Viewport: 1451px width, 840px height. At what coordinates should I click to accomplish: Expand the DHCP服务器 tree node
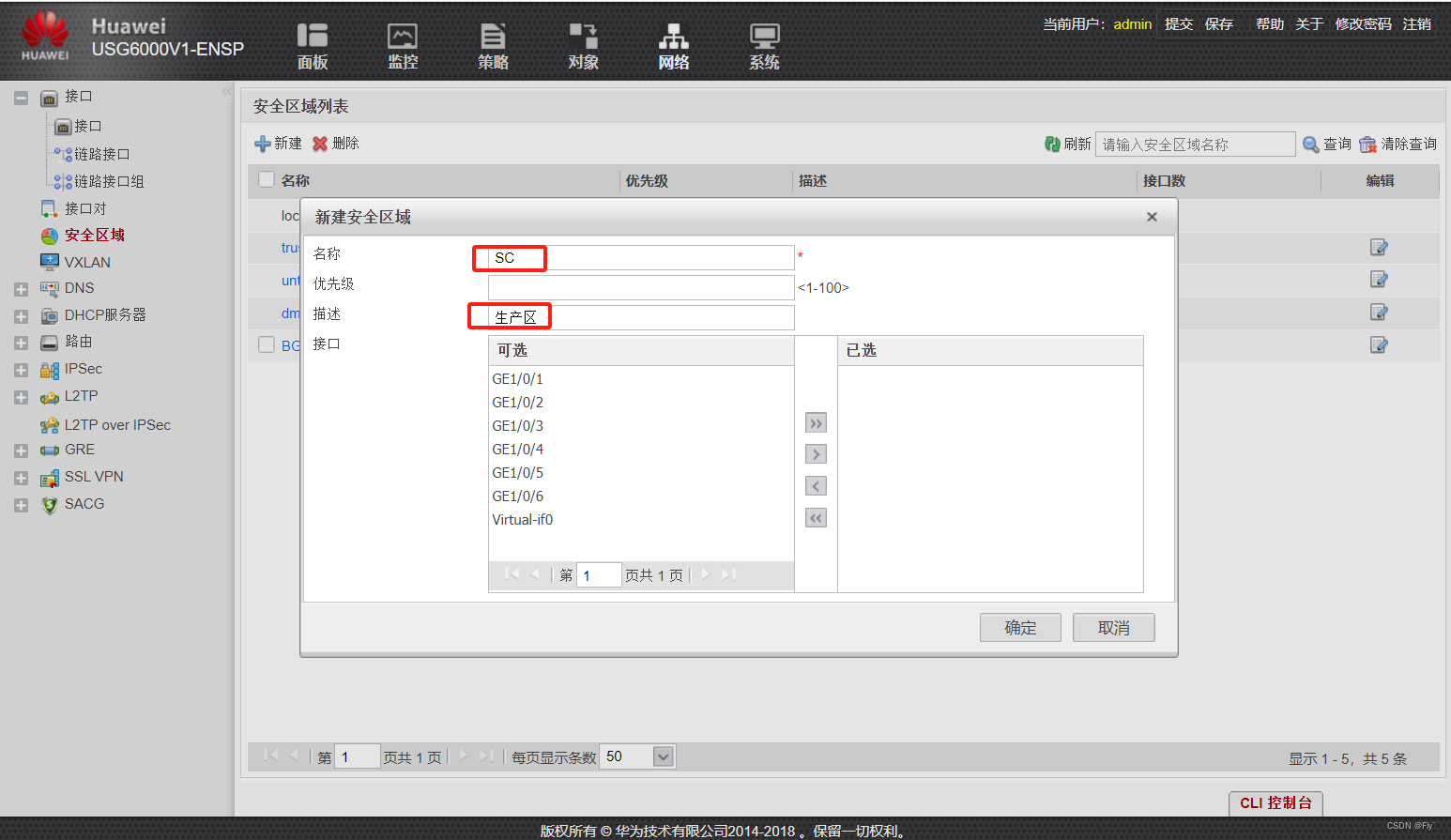click(x=21, y=317)
